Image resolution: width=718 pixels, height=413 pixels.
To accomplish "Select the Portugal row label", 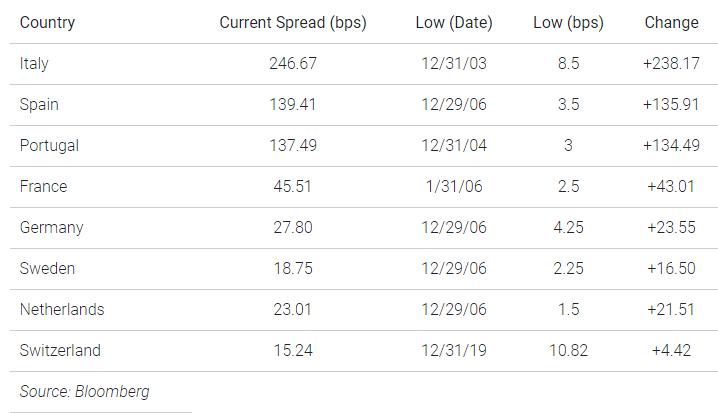I will tap(49, 146).
